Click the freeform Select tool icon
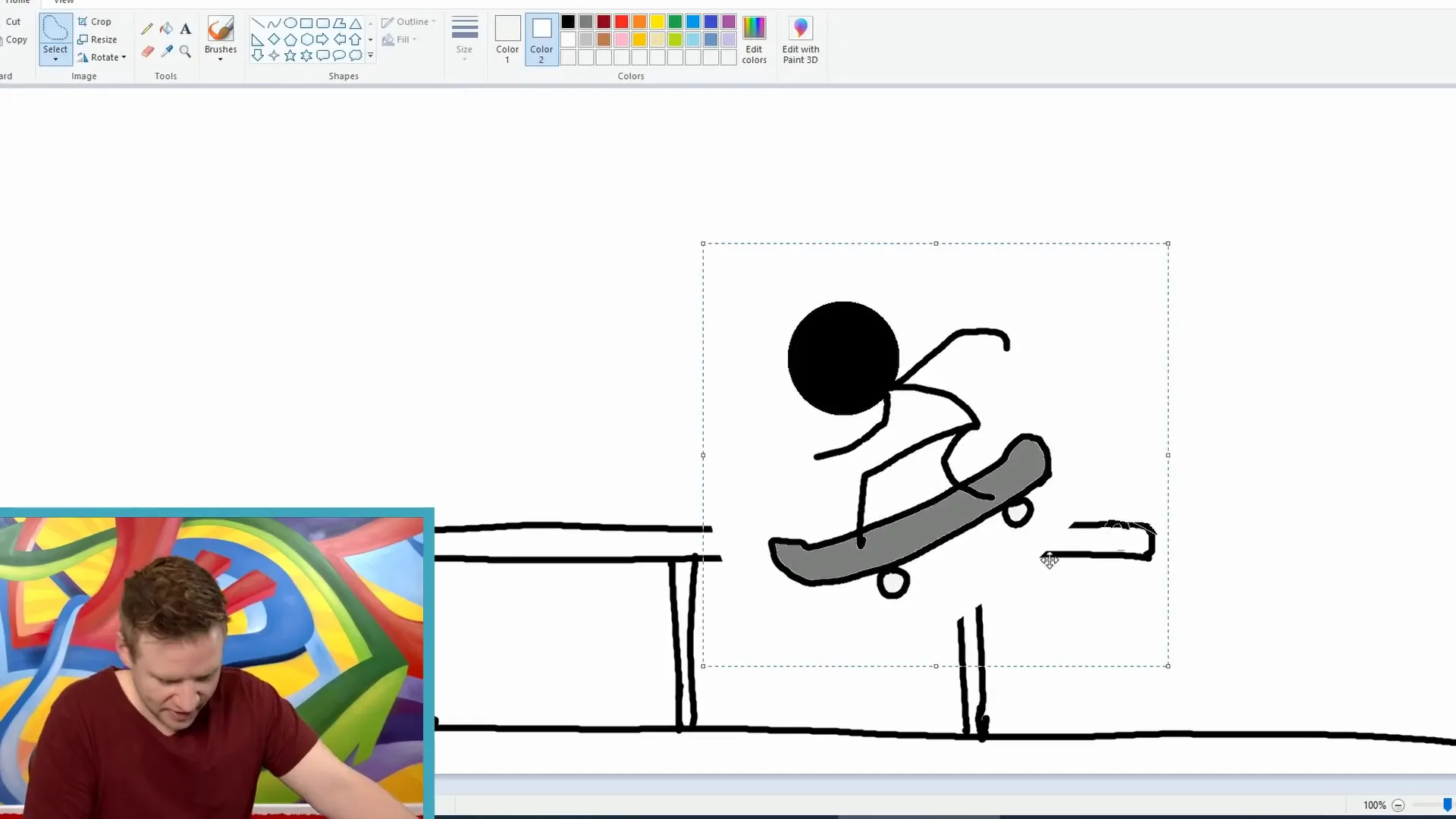 (55, 29)
